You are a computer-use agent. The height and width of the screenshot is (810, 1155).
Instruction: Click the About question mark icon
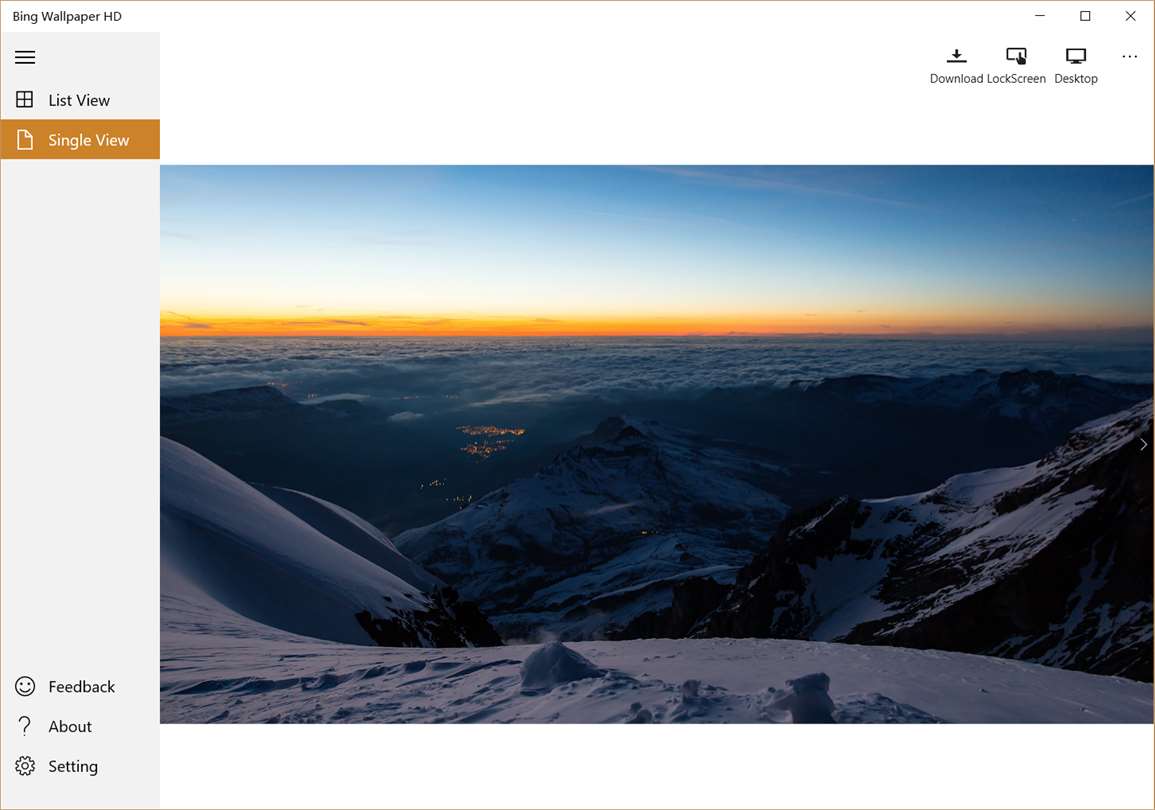click(x=24, y=726)
